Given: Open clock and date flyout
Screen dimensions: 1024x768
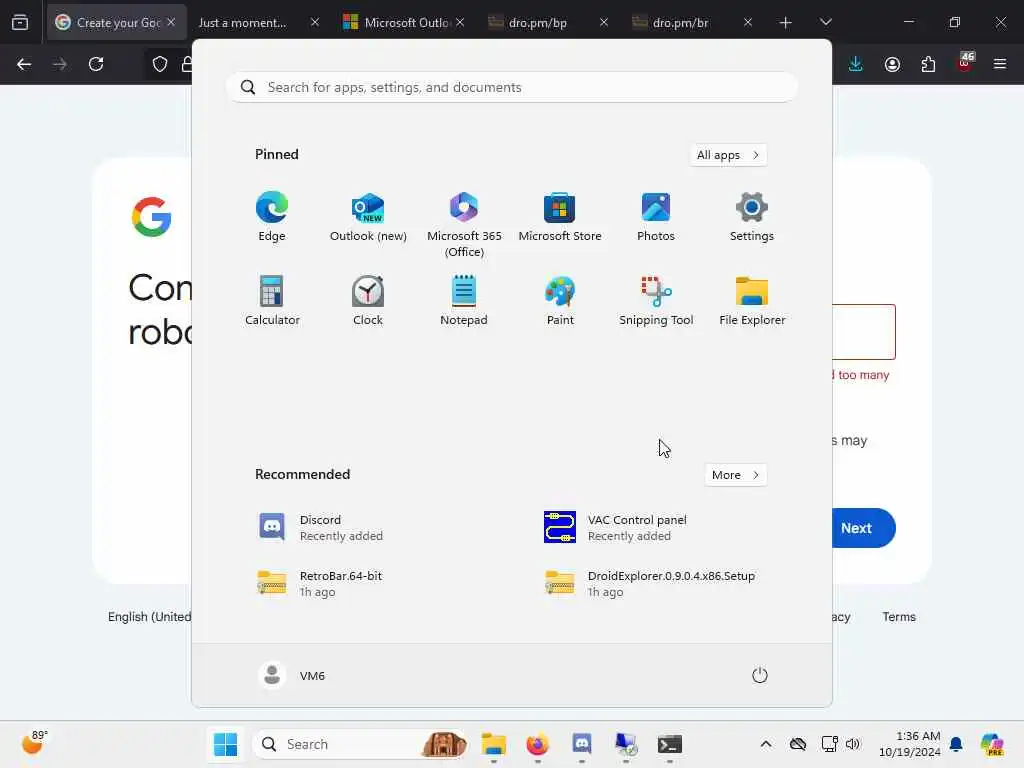Looking at the screenshot, I should (910, 744).
